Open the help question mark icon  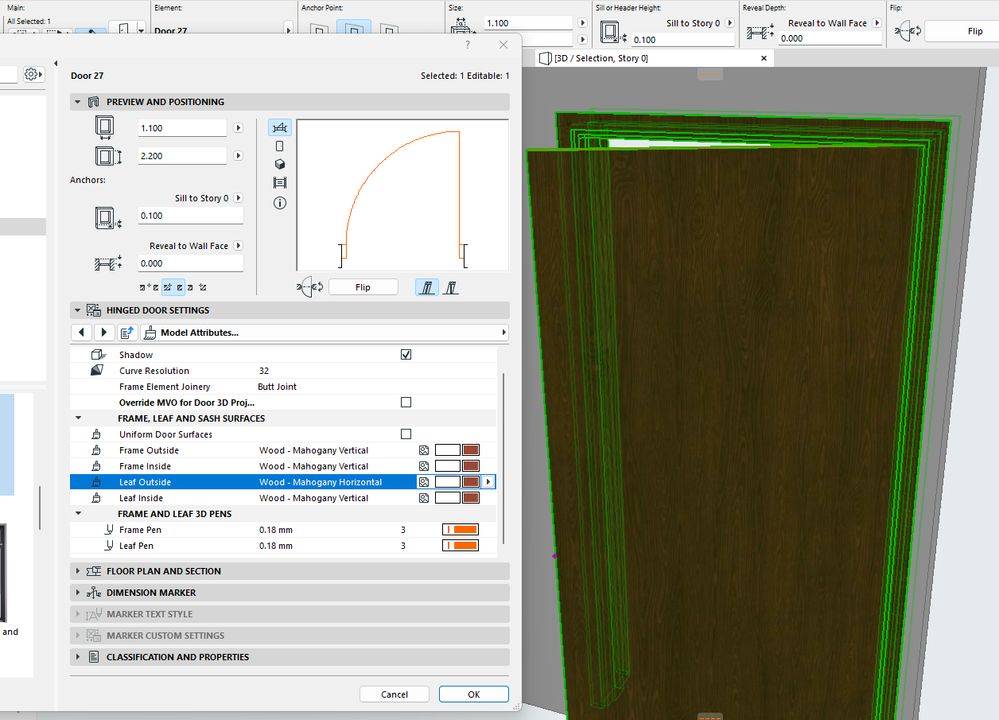click(x=467, y=45)
